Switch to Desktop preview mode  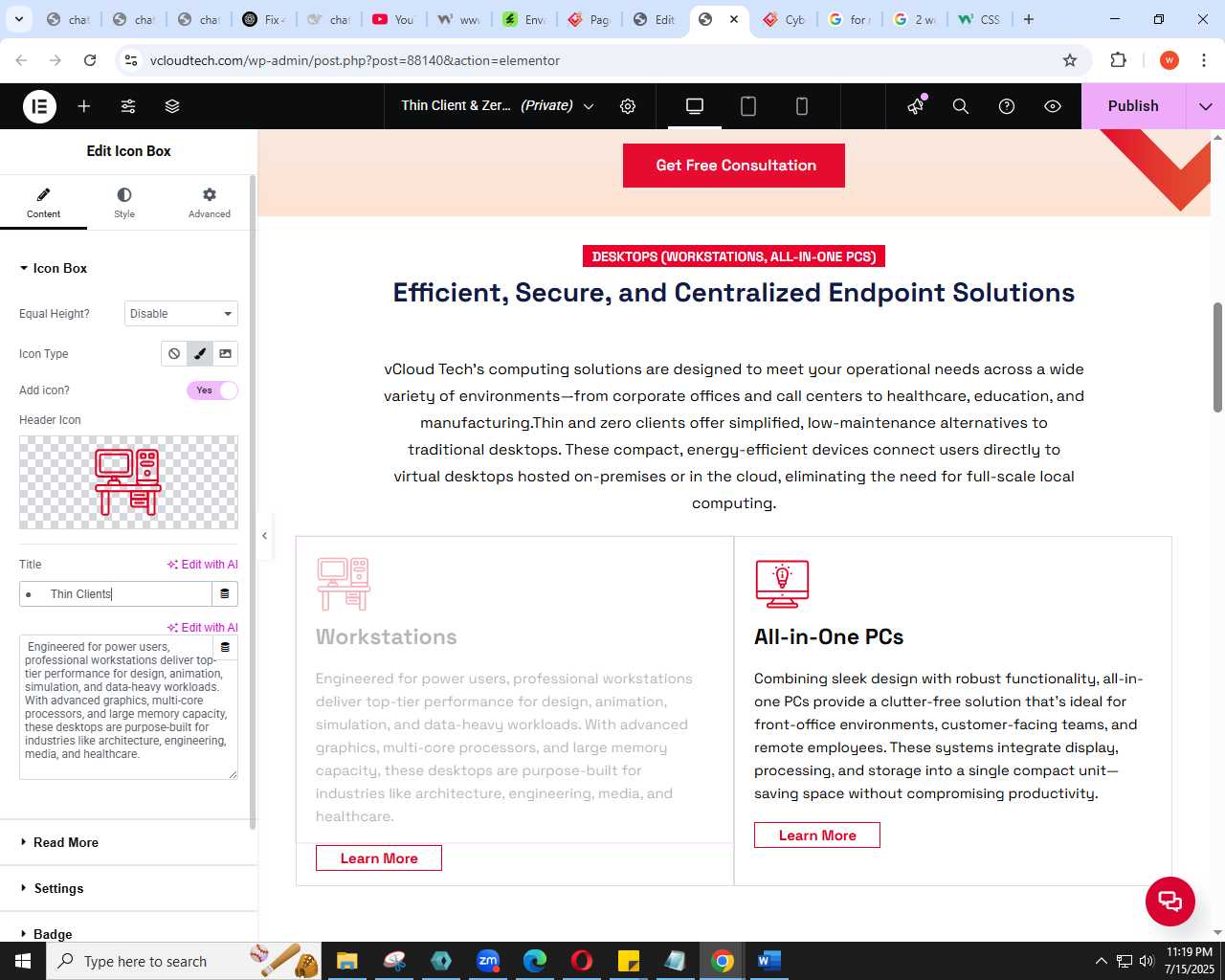click(695, 106)
